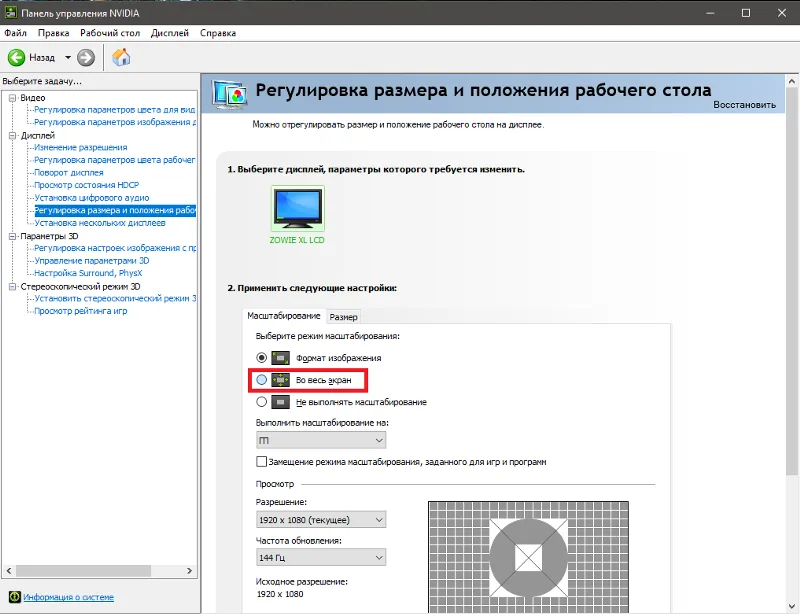The image size is (800, 614).
Task: Collapse the 'Параметры 3D' tree node
Action: 13,236
